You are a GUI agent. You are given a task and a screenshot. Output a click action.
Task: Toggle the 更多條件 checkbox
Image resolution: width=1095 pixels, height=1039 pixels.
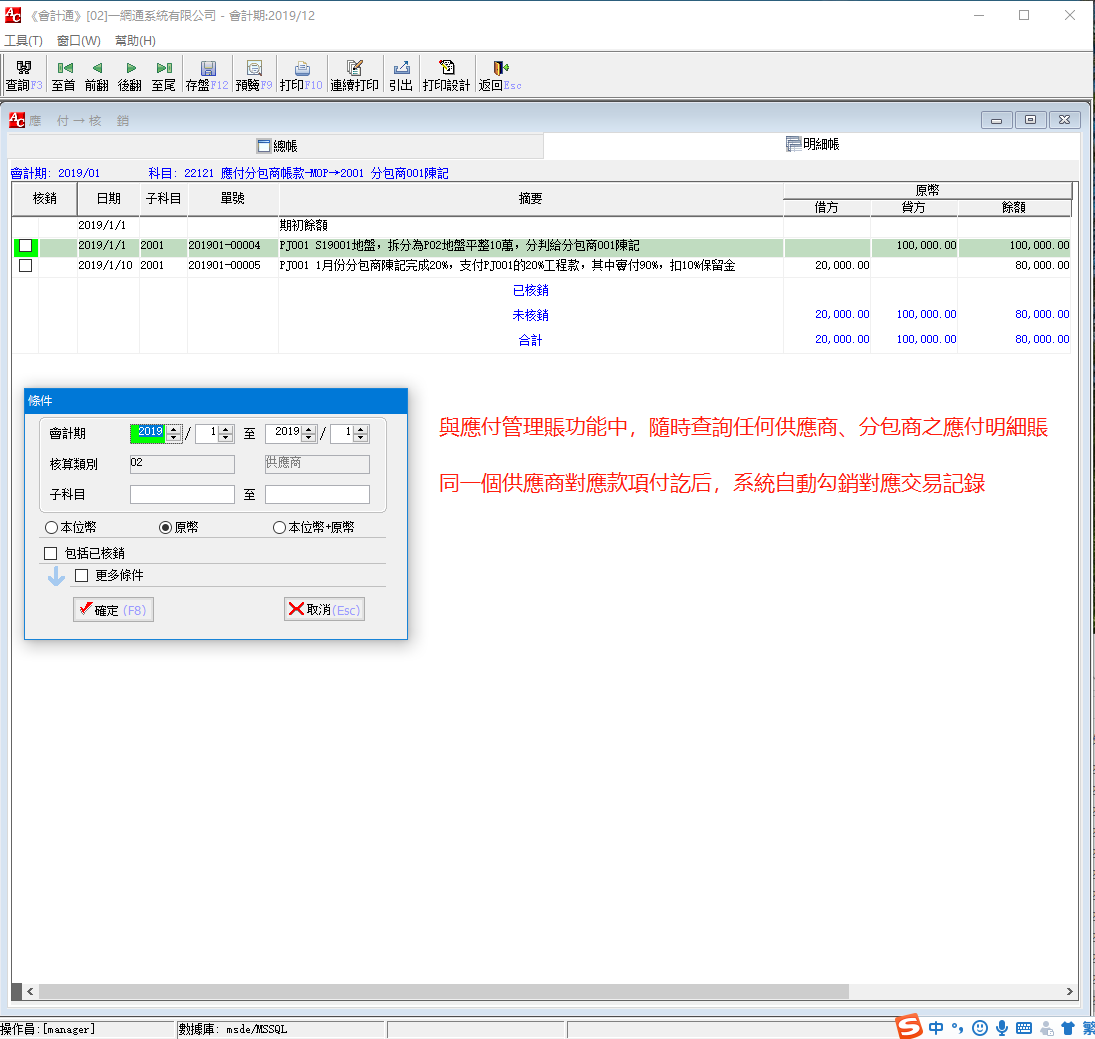tap(81, 575)
